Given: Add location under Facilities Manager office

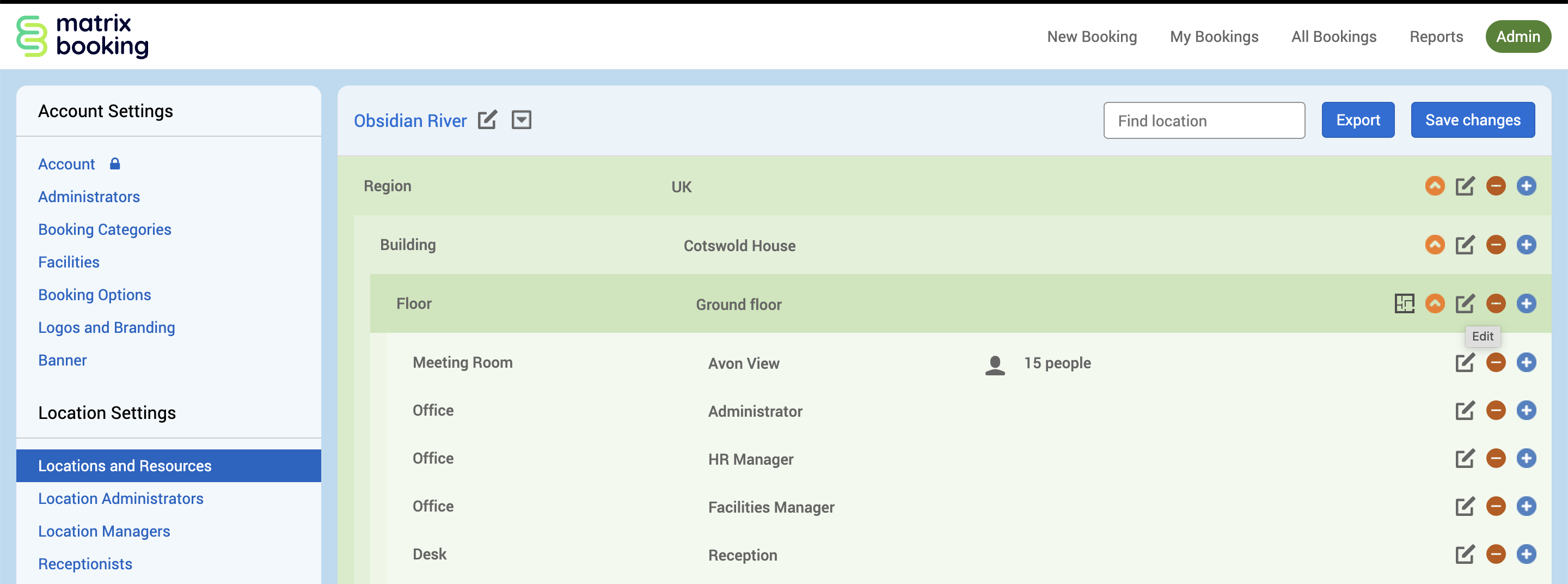Looking at the screenshot, I should pyautogui.click(x=1526, y=507).
